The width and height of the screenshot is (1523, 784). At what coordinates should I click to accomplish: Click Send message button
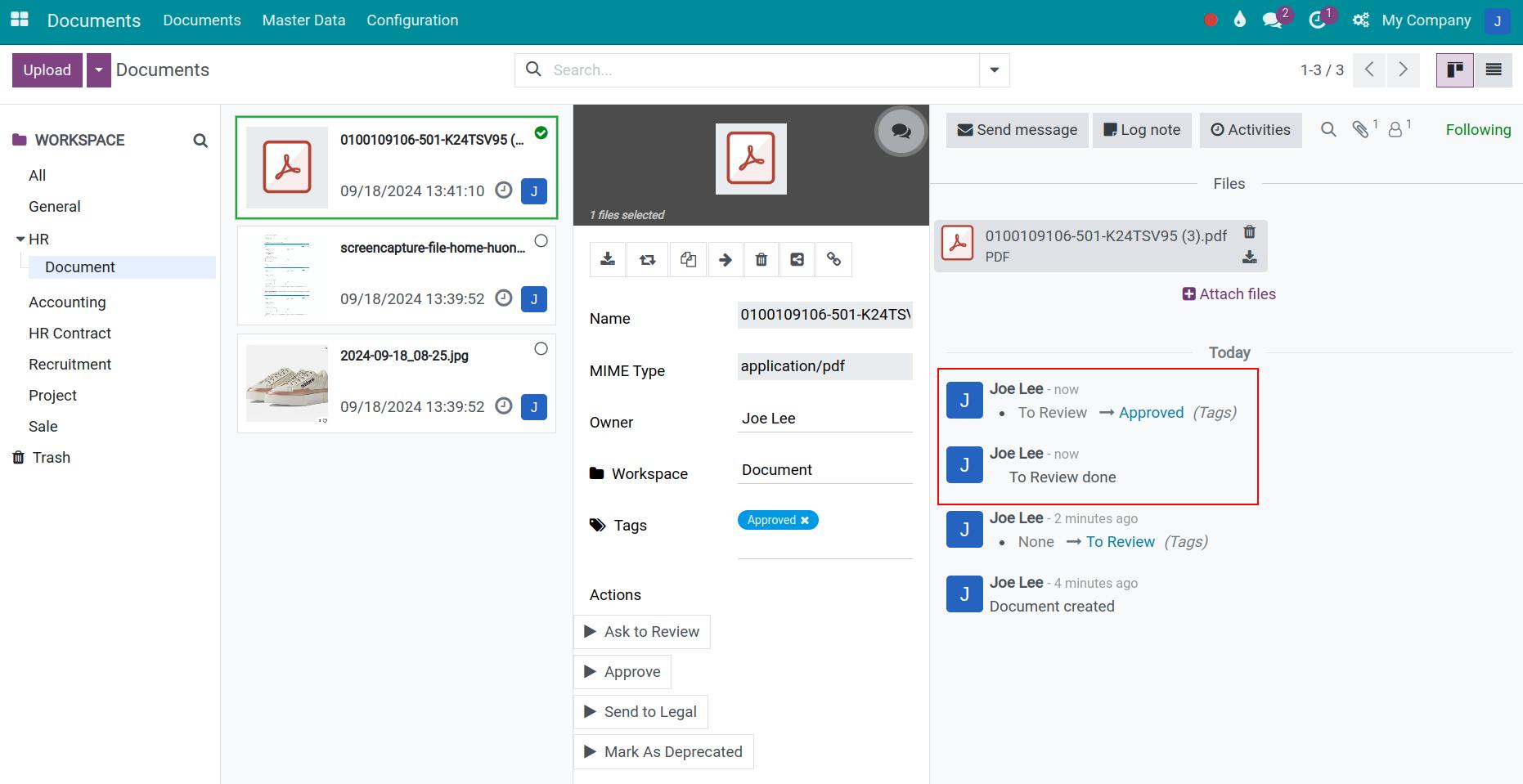pos(1018,130)
